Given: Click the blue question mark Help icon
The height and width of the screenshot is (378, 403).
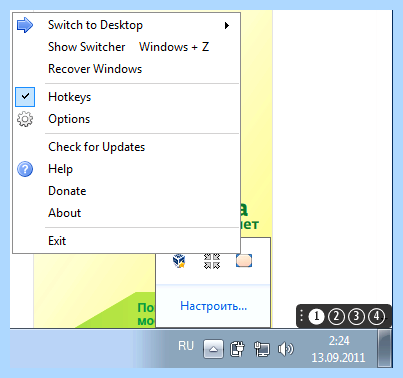Looking at the screenshot, I should coord(25,169).
